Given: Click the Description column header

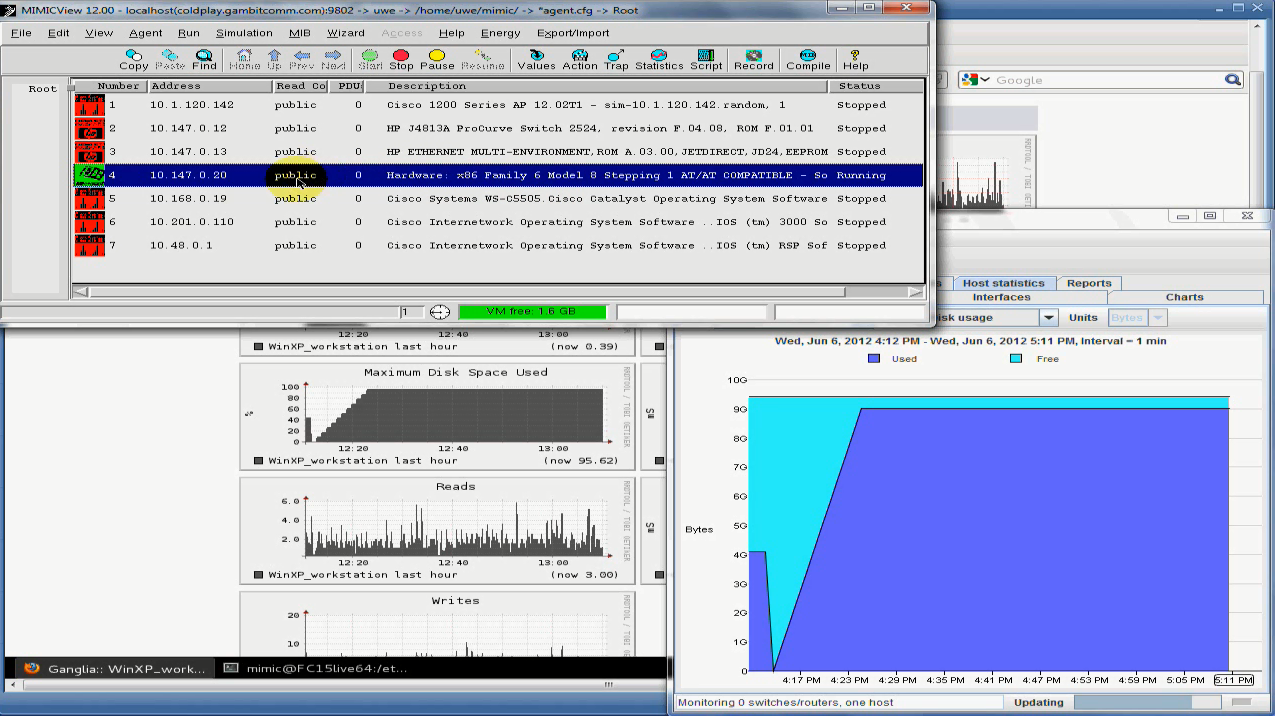Looking at the screenshot, I should pyautogui.click(x=598, y=86).
